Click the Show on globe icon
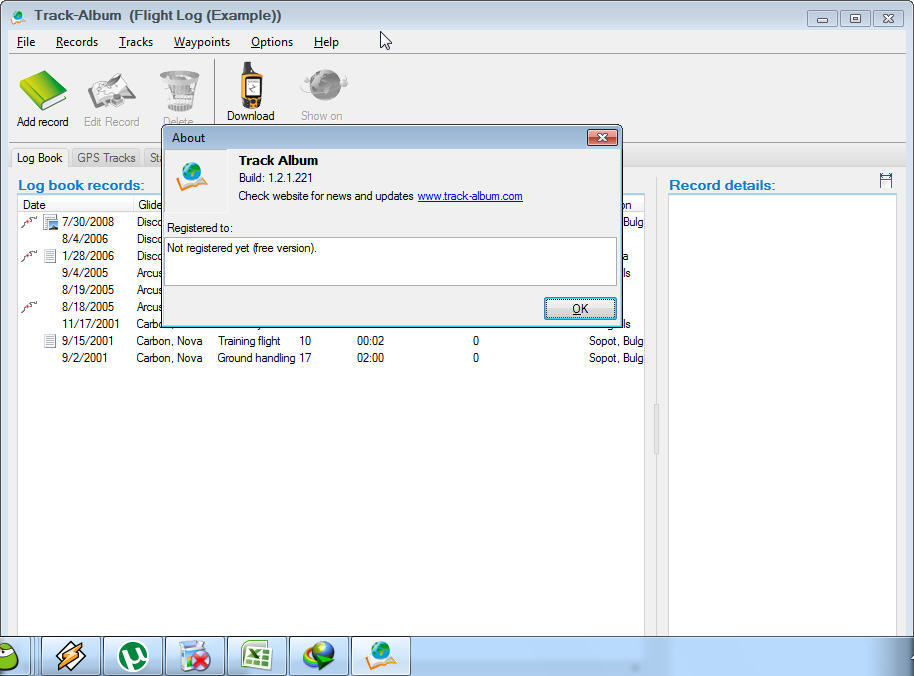 tap(324, 86)
